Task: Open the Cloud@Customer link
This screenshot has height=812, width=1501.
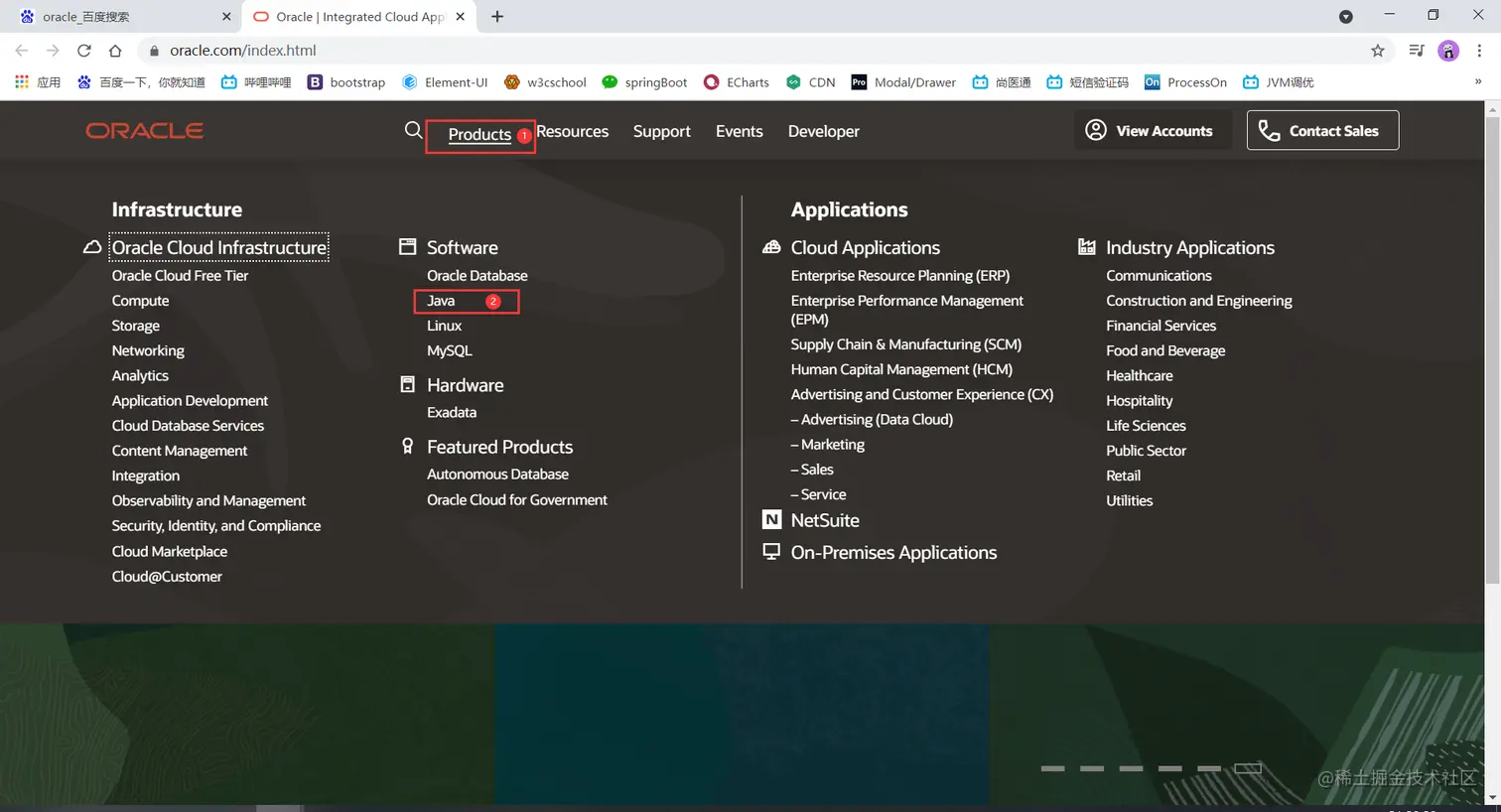Action: pos(167,577)
